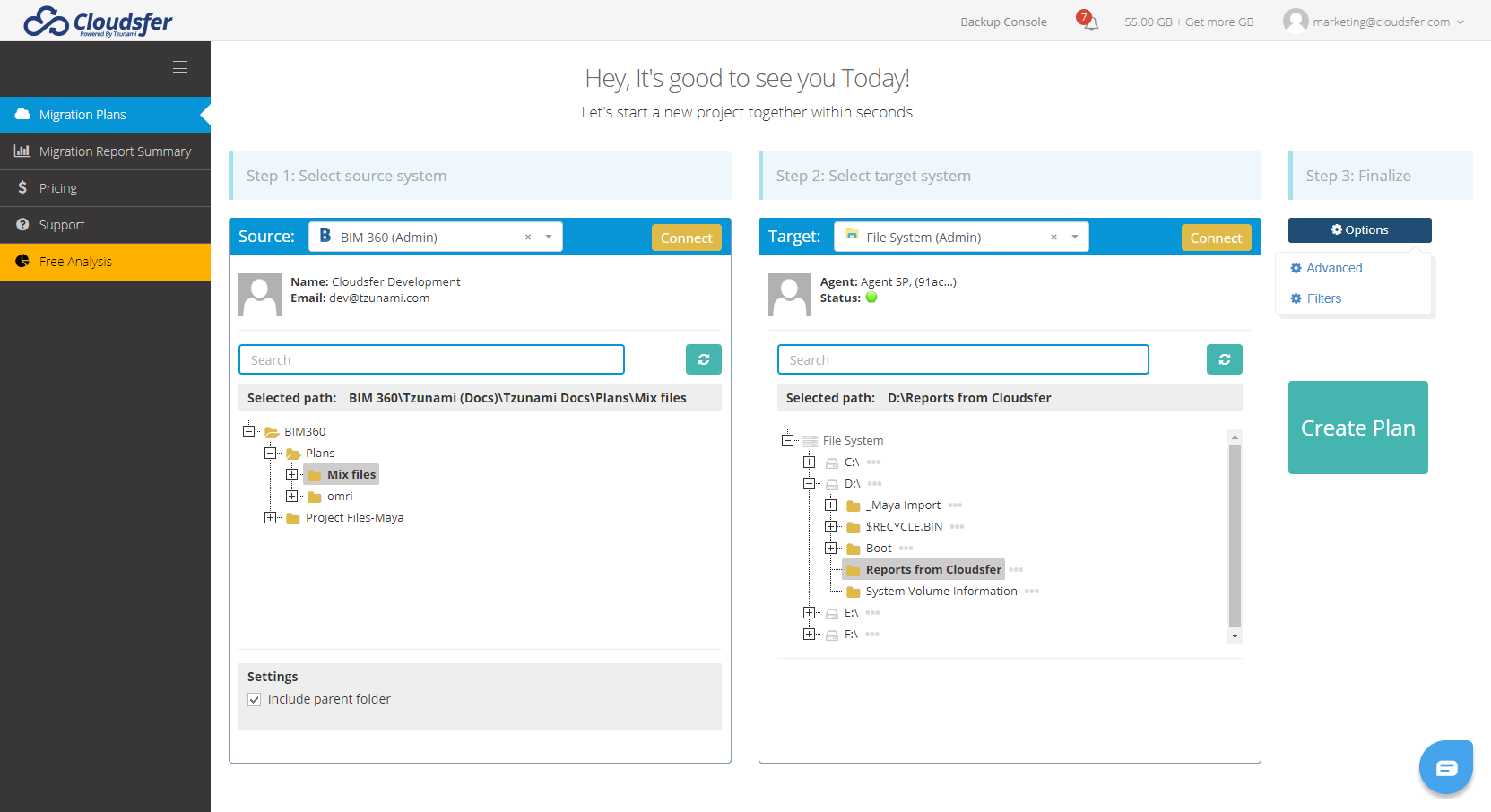Collapse the Plans folder node
Screen dimensions: 1491x812
point(270,453)
